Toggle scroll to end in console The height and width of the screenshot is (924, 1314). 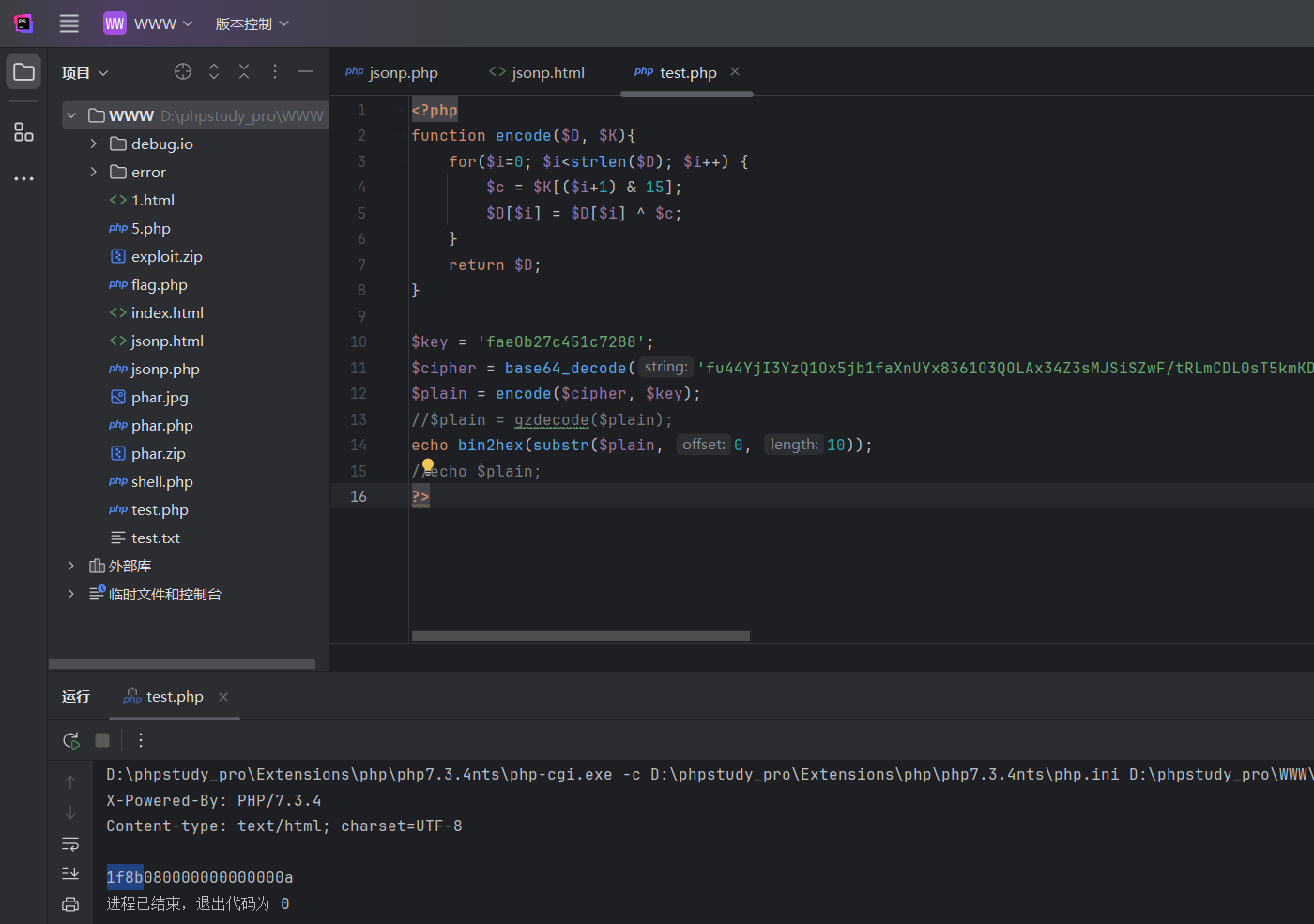click(x=70, y=873)
